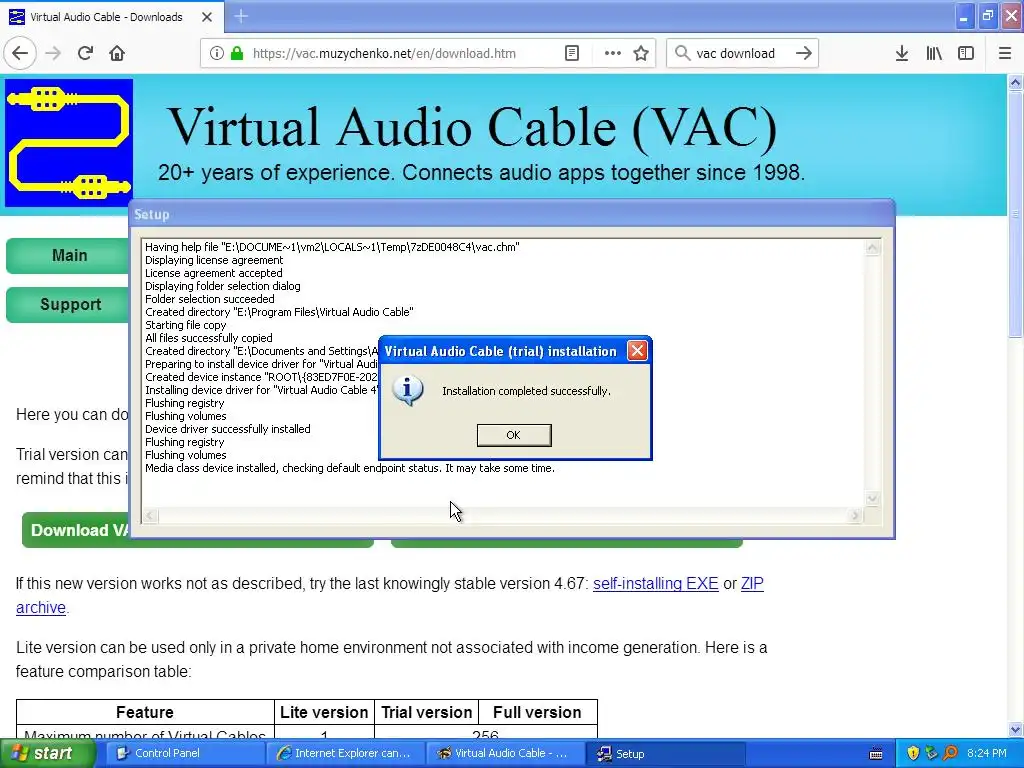Switch to Setup taskbar button
The width and height of the screenshot is (1024, 768).
coord(666,753)
